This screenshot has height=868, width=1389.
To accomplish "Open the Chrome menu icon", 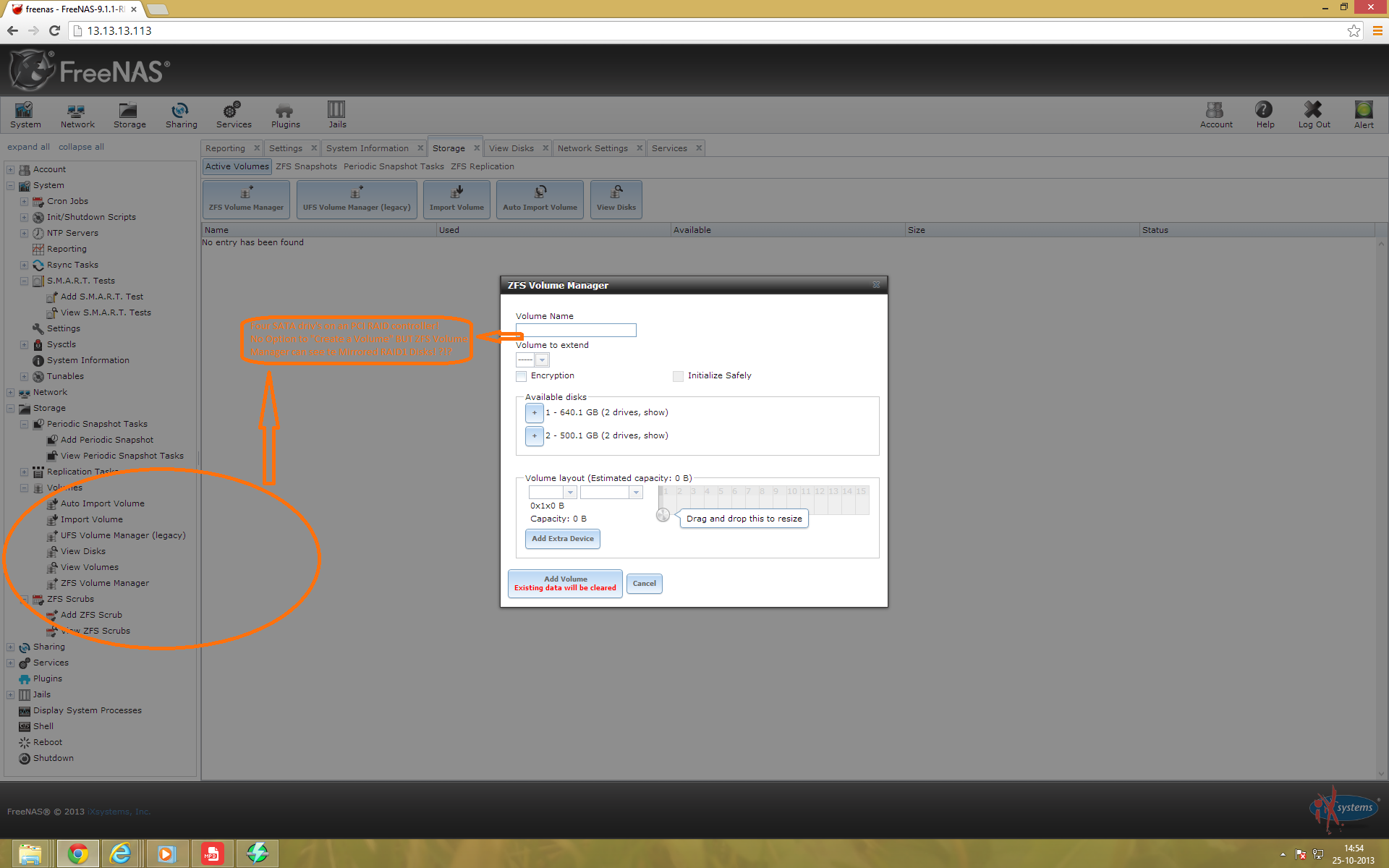I will tap(1377, 30).
